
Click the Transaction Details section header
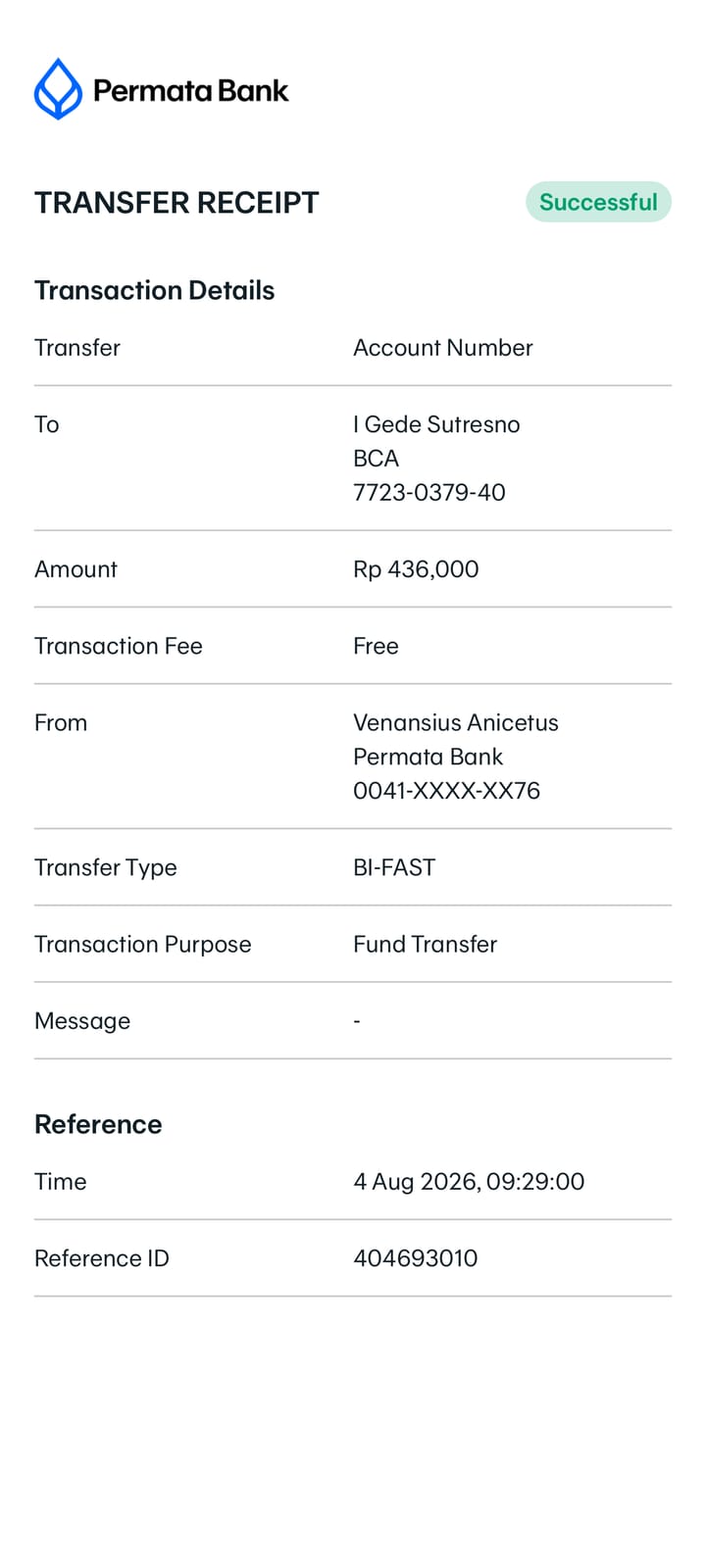click(154, 290)
